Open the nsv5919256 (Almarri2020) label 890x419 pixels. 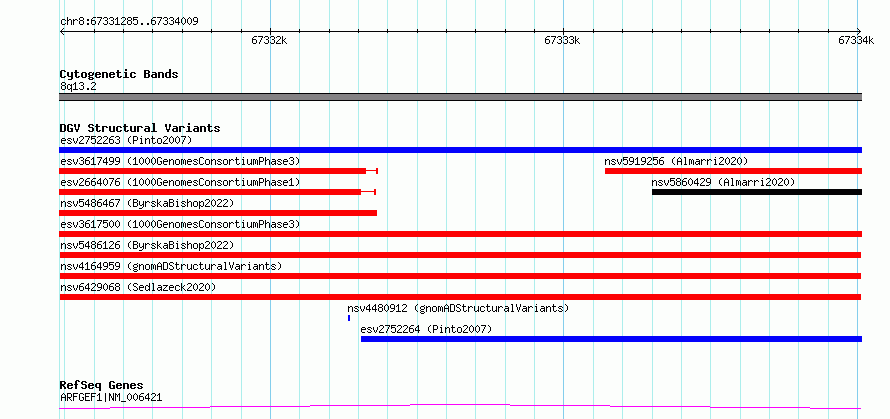[x=676, y=161]
